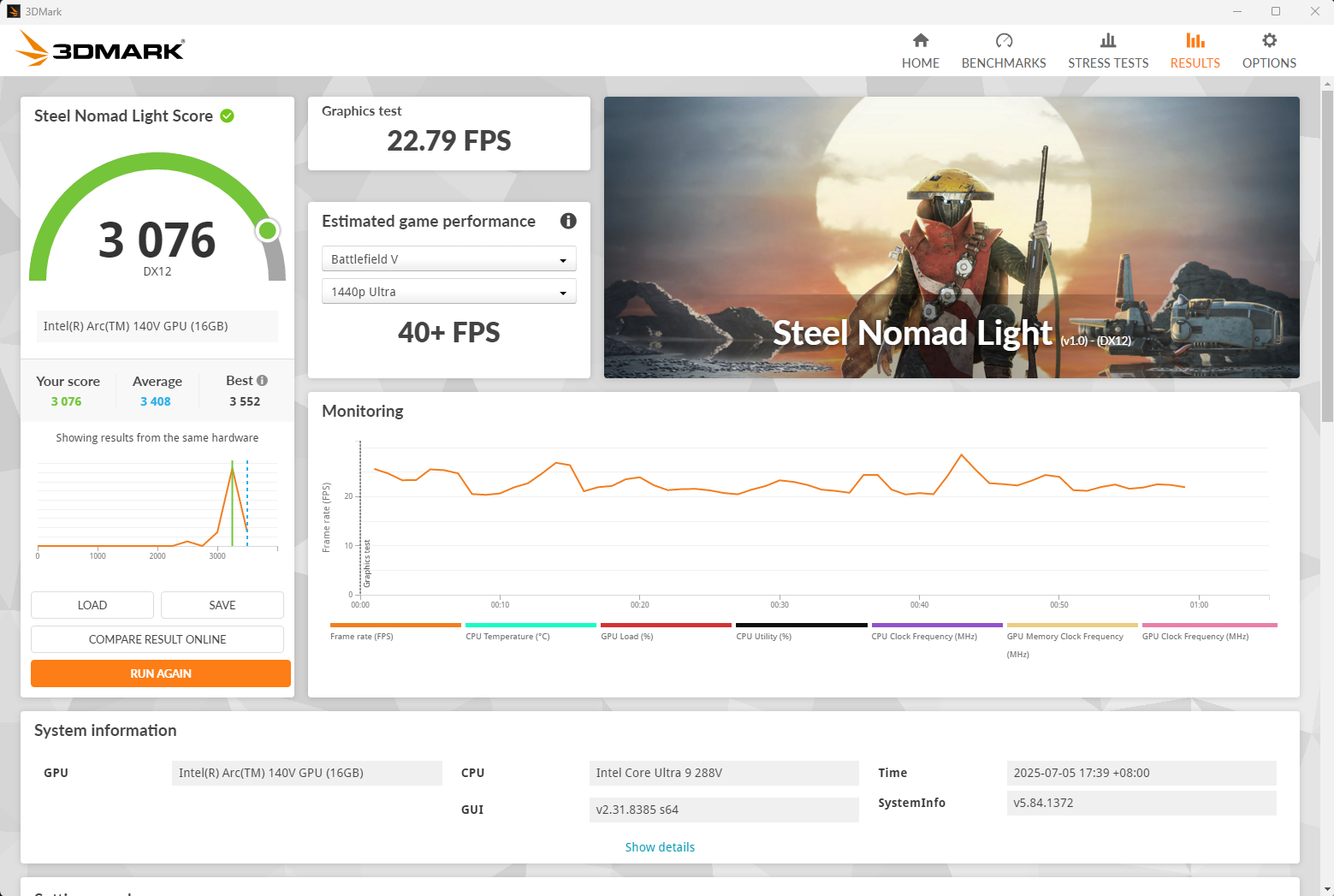Click the score distribution chart

(x=157, y=508)
